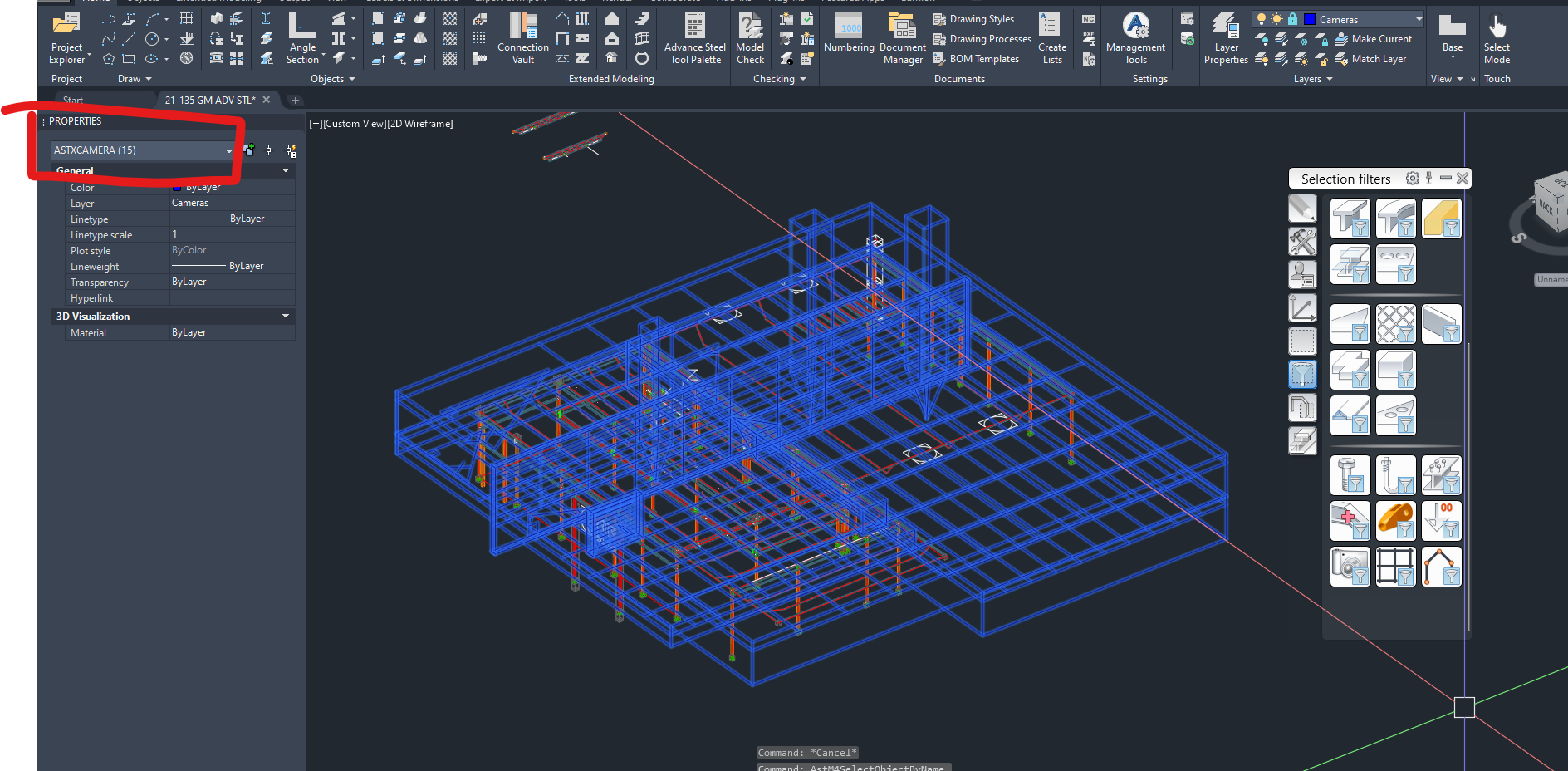
Task: Open Layer Properties manager
Action: [1226, 37]
